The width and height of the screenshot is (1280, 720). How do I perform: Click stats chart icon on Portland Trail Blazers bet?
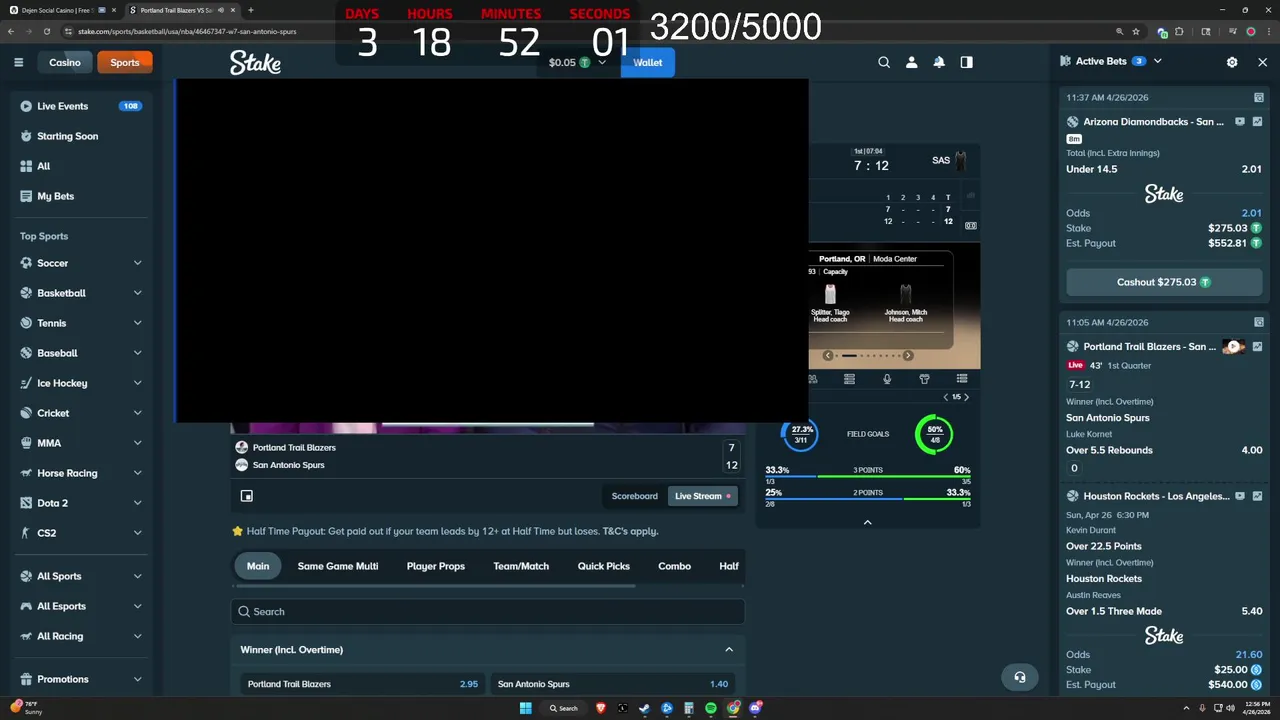click(1257, 347)
